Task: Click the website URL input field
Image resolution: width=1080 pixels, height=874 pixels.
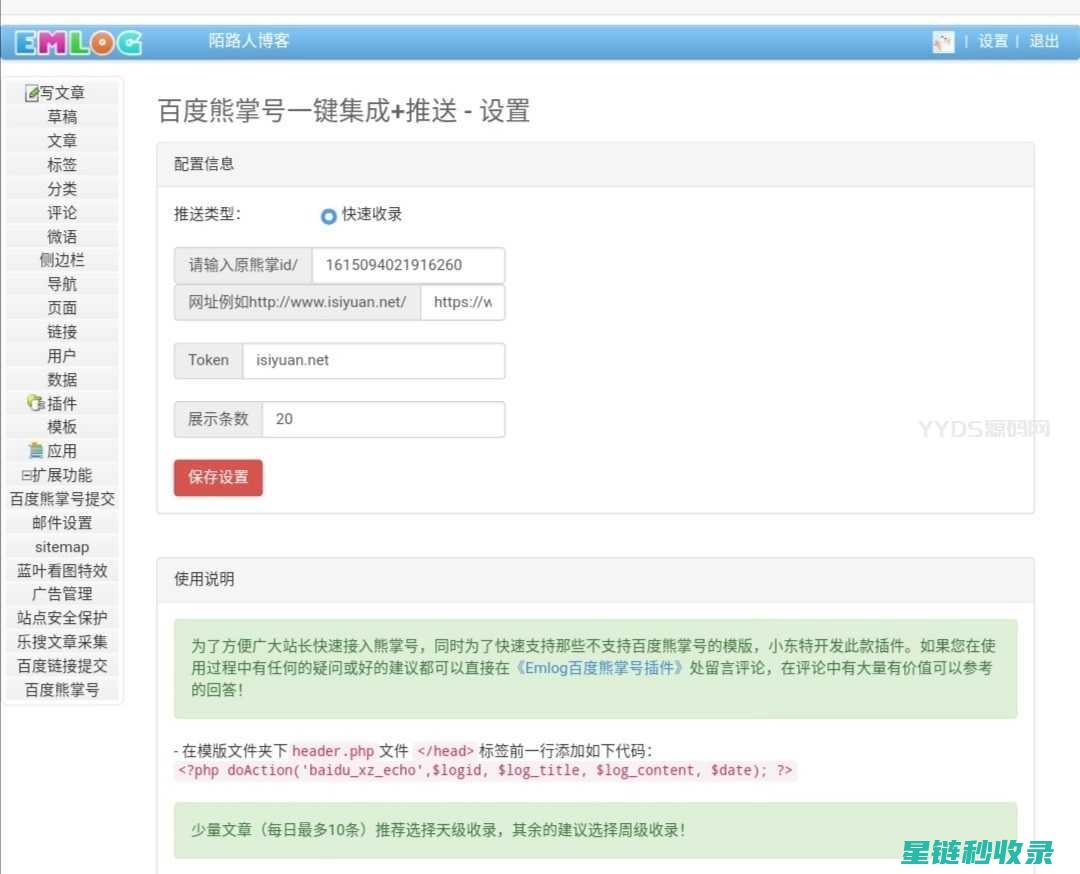Action: [463, 302]
